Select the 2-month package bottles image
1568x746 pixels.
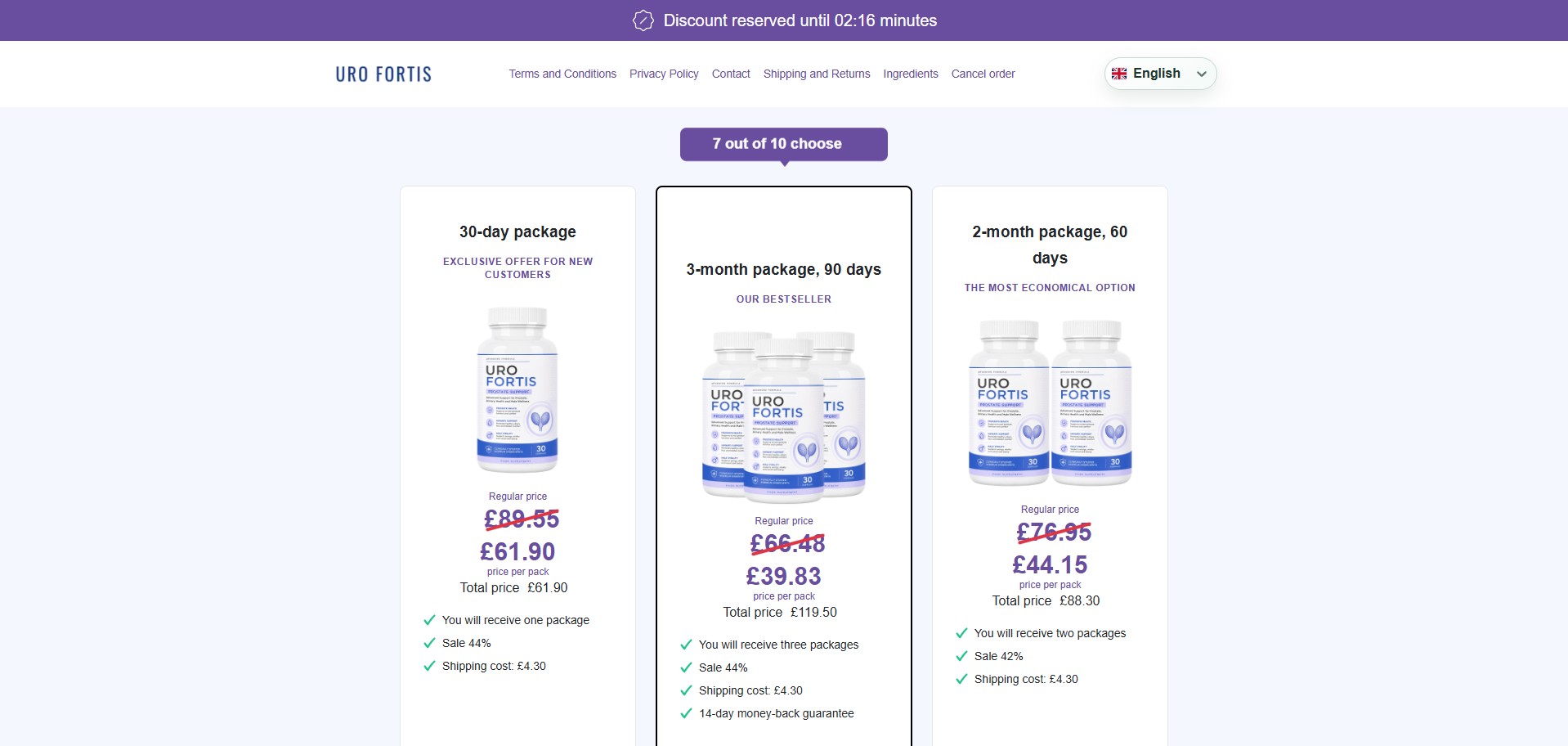point(1050,402)
